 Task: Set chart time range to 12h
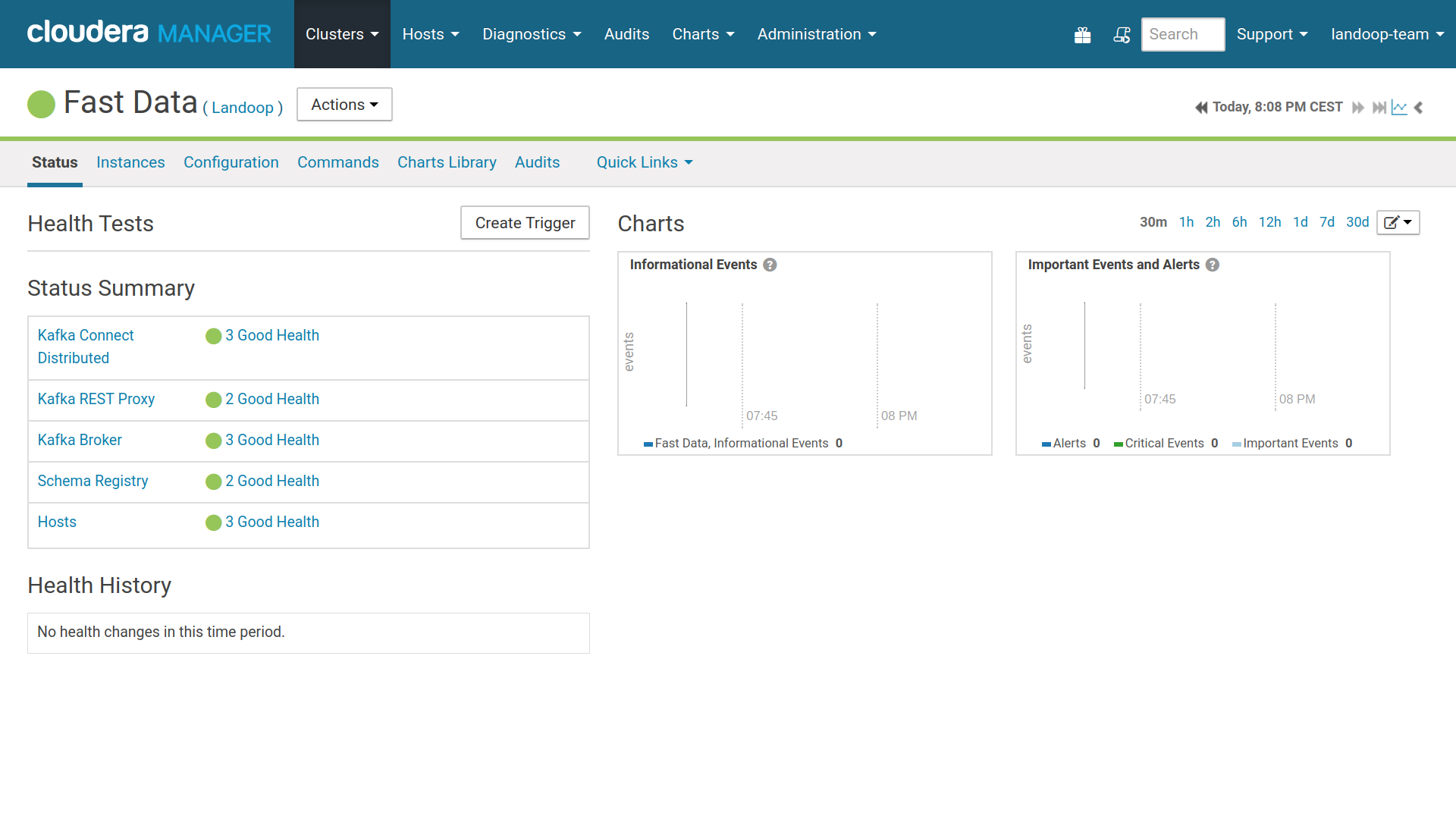(1269, 222)
